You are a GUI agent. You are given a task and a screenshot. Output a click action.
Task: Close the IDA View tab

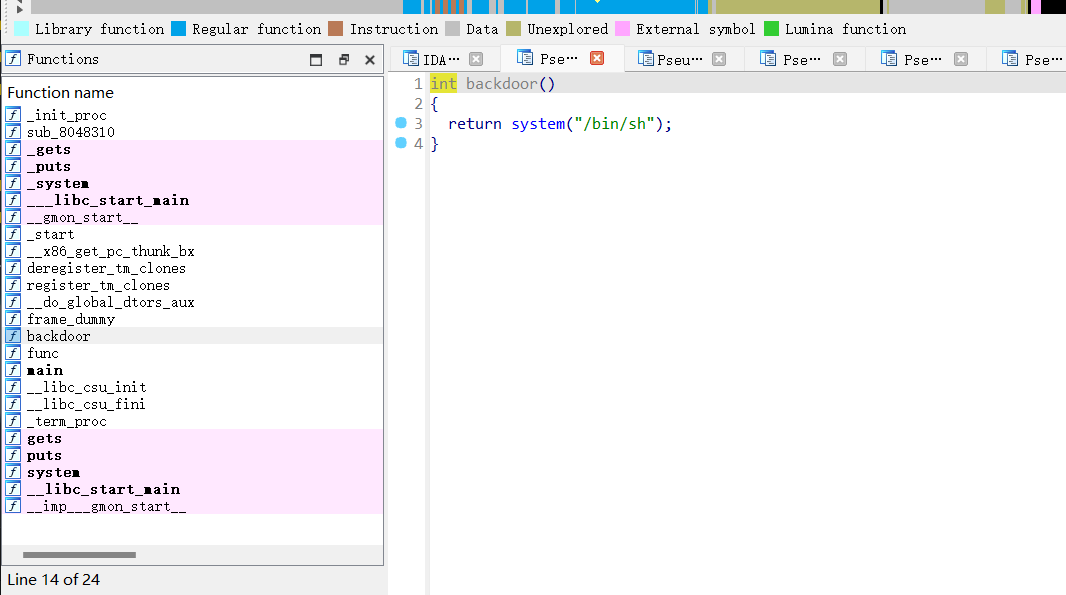click(476, 59)
